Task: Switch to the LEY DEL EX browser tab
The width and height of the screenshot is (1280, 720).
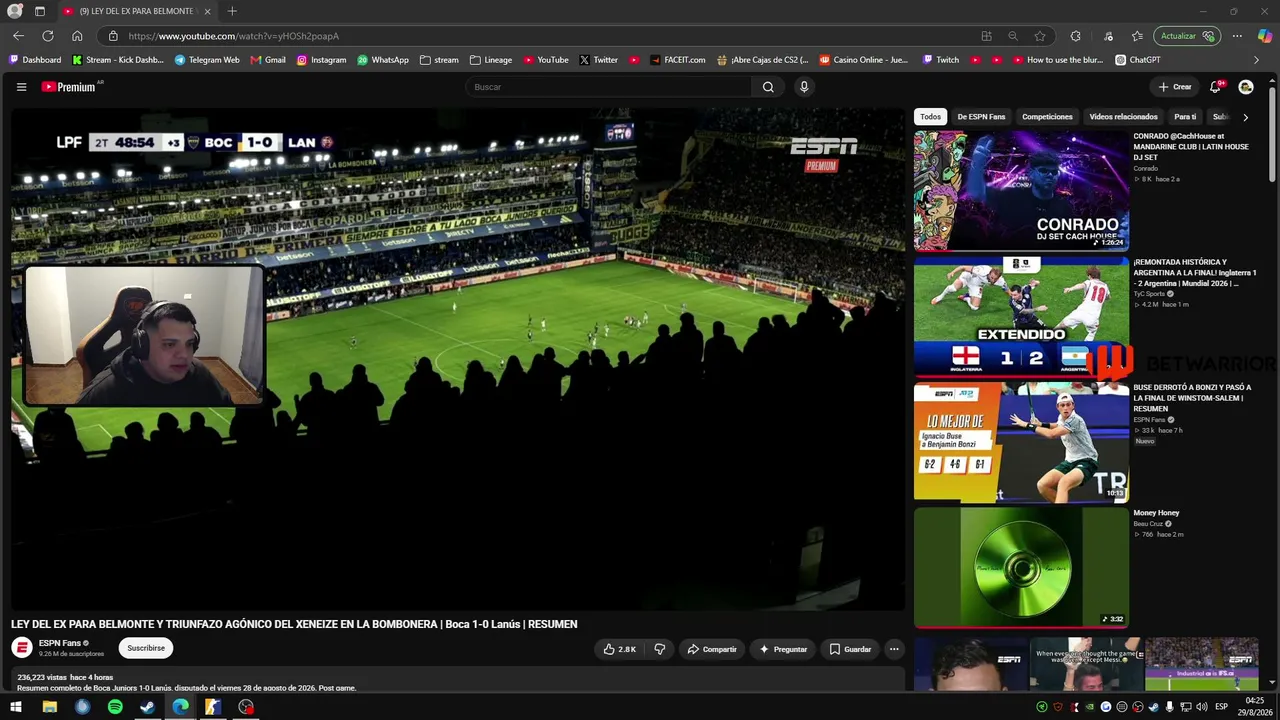Action: [137, 11]
